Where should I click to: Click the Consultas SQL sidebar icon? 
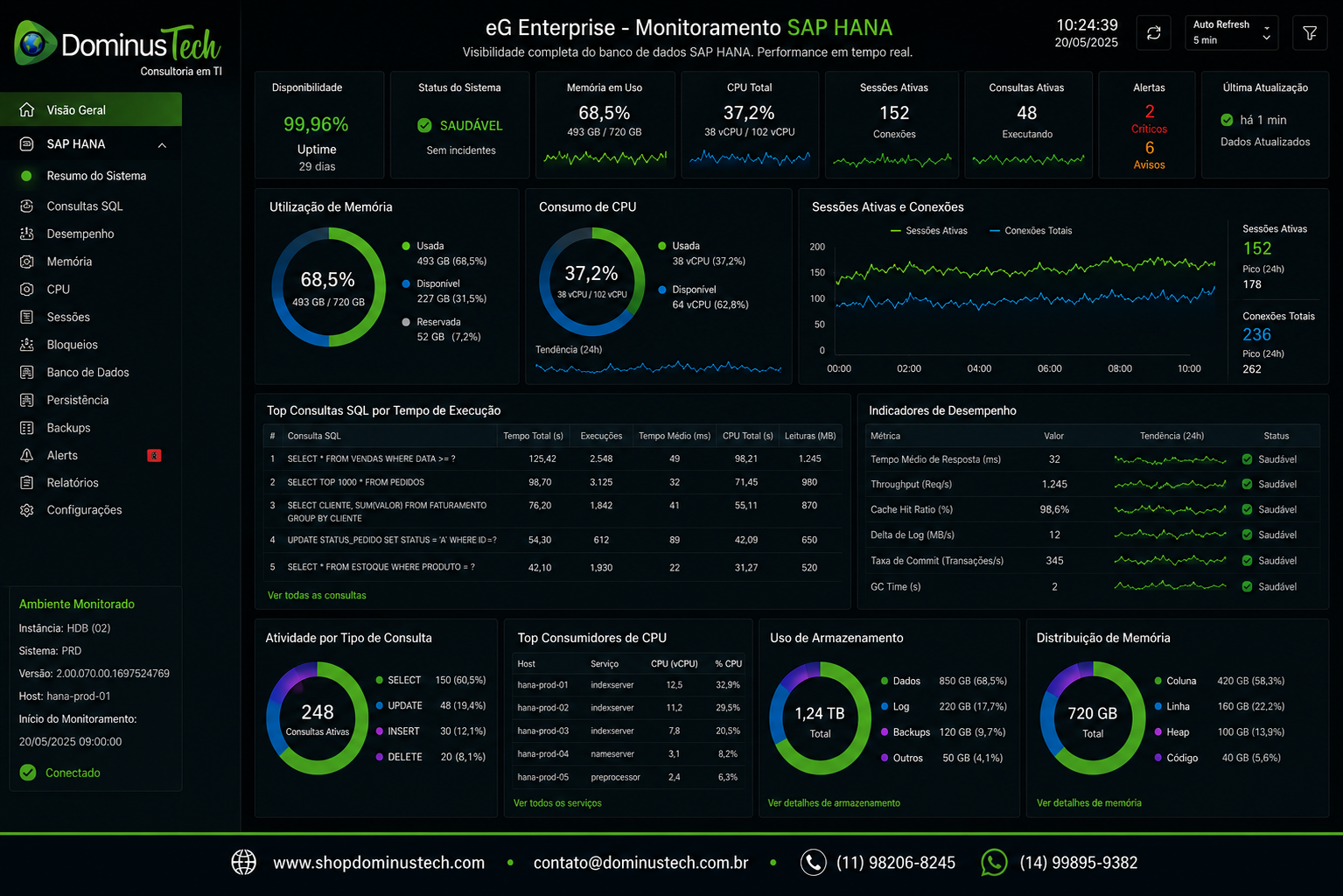[x=27, y=206]
